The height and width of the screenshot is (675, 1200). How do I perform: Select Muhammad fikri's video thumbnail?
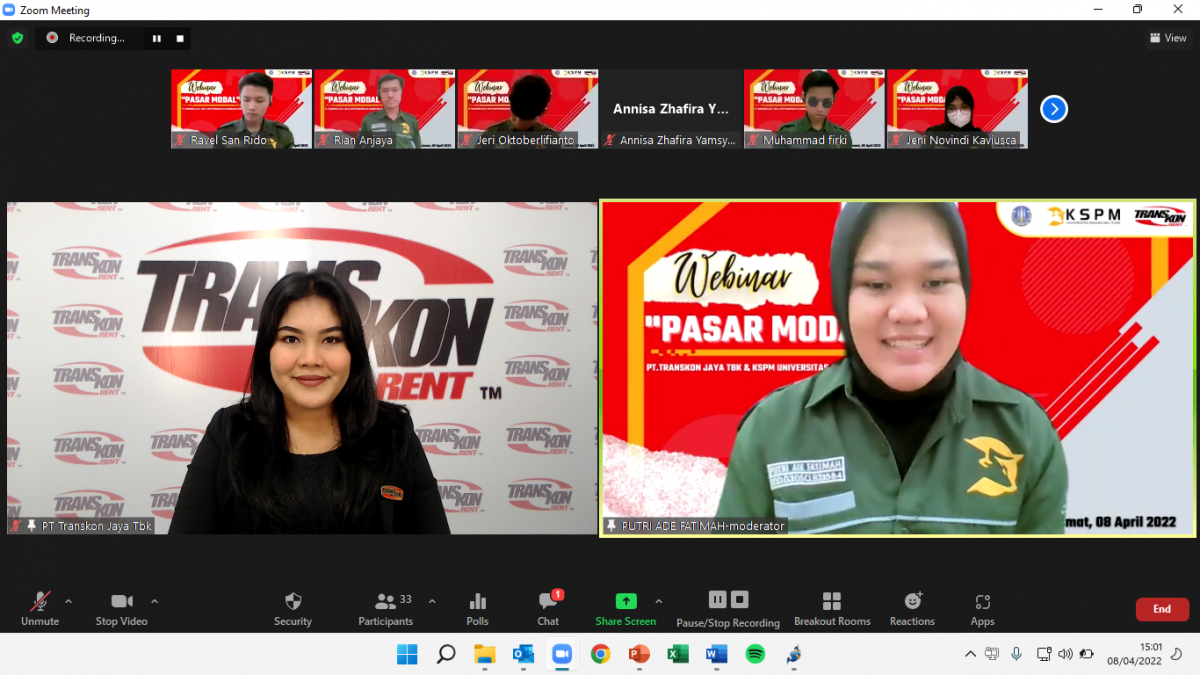pyautogui.click(x=814, y=109)
